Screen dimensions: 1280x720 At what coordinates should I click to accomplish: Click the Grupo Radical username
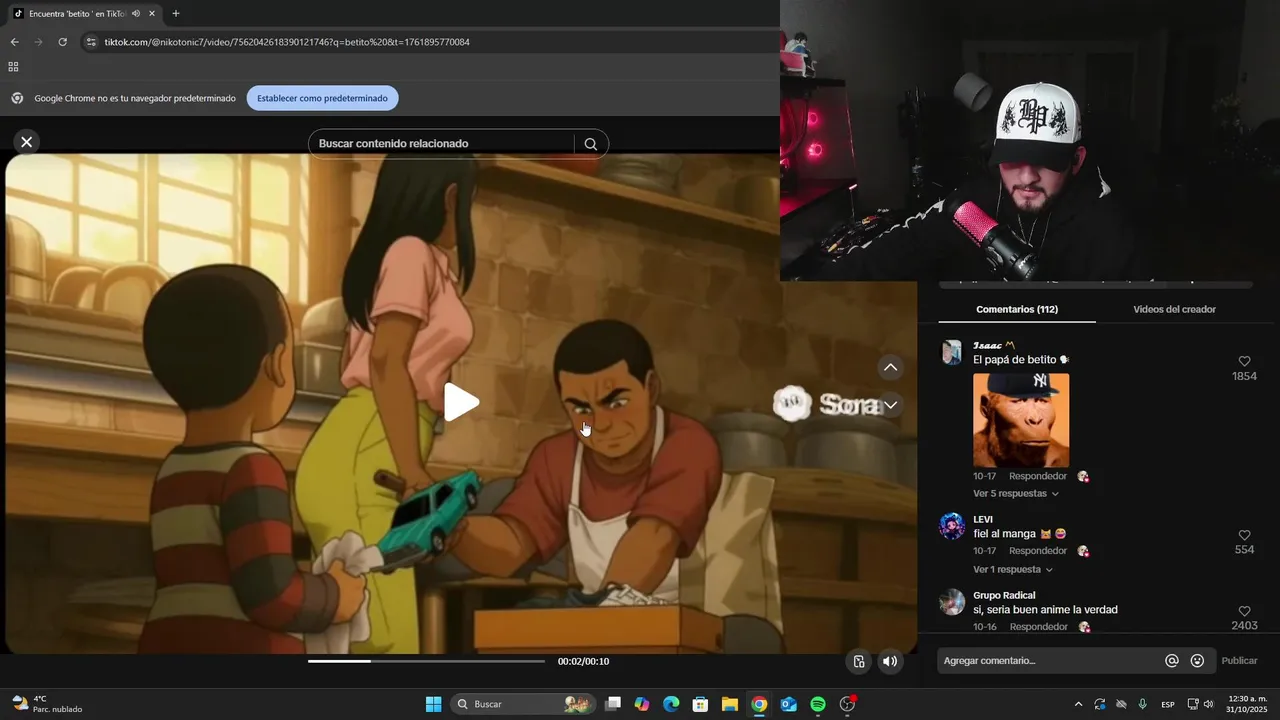pyautogui.click(x=1004, y=595)
